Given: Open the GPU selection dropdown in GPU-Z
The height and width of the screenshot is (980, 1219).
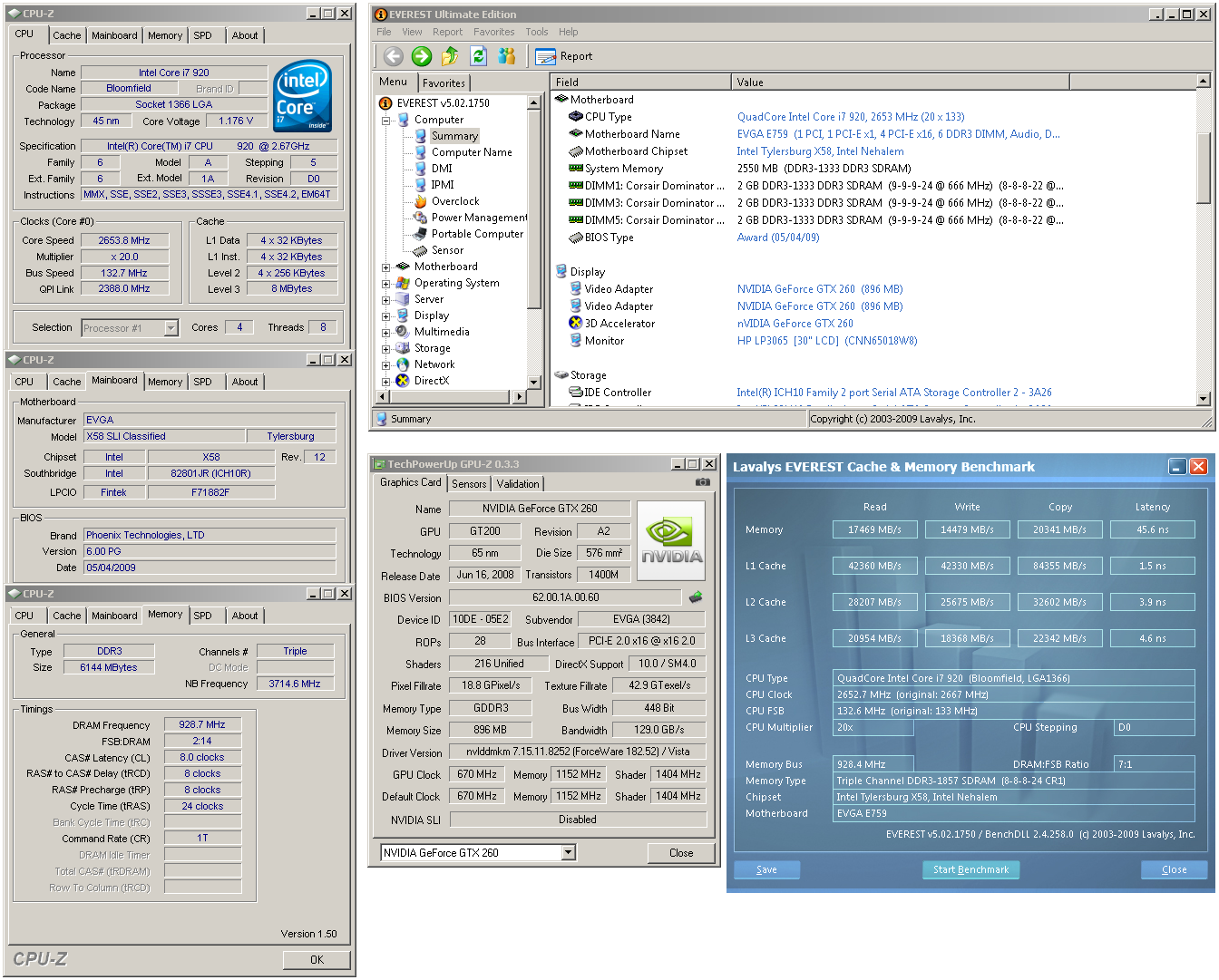Looking at the screenshot, I should pyautogui.click(x=568, y=853).
